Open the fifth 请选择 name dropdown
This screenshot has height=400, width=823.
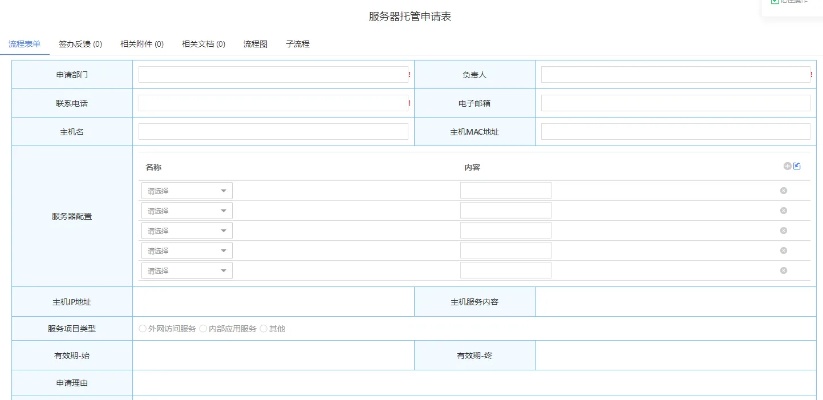[187, 270]
